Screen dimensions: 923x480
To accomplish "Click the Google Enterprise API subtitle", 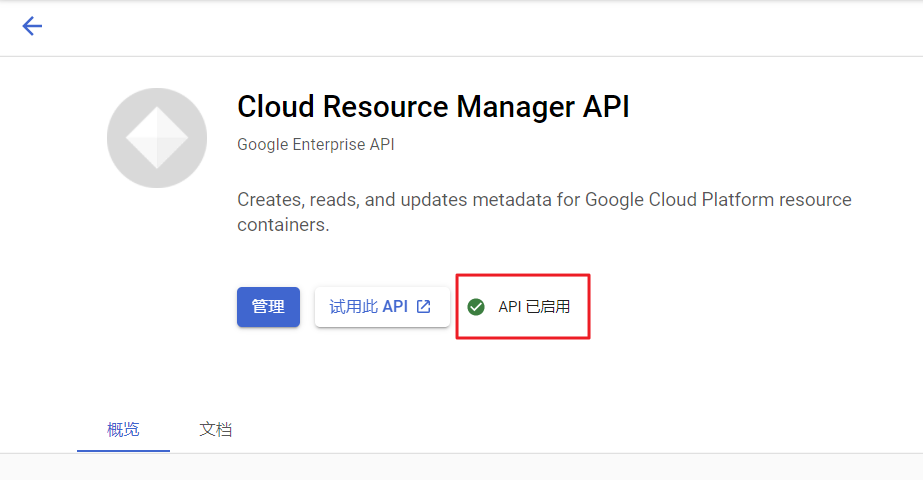I will pos(316,145).
